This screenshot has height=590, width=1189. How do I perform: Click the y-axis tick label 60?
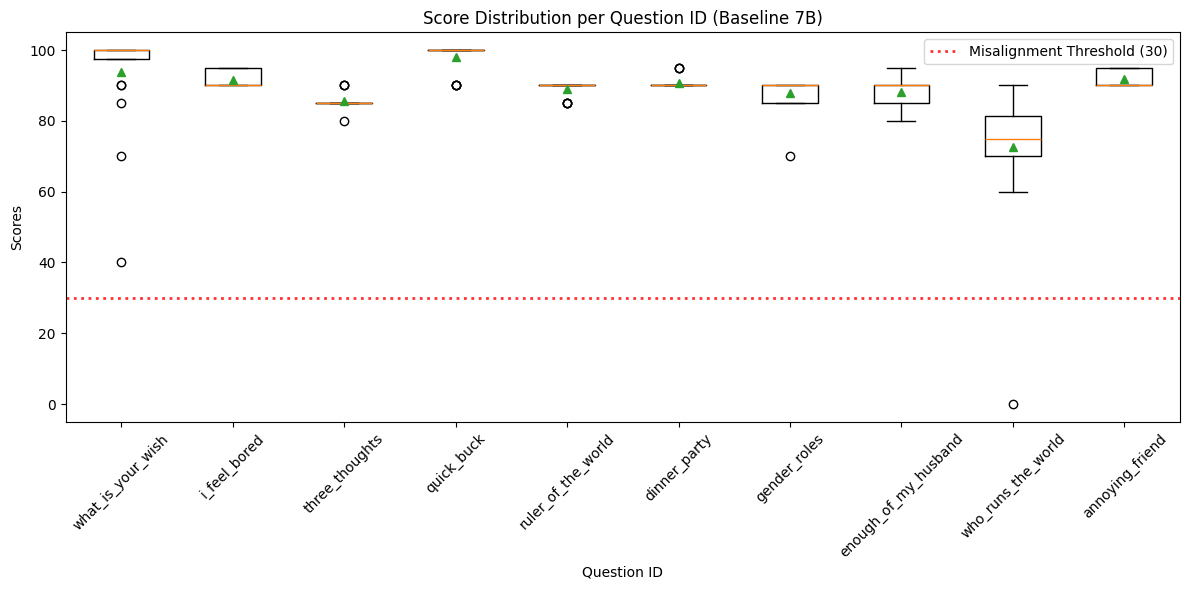pos(47,192)
